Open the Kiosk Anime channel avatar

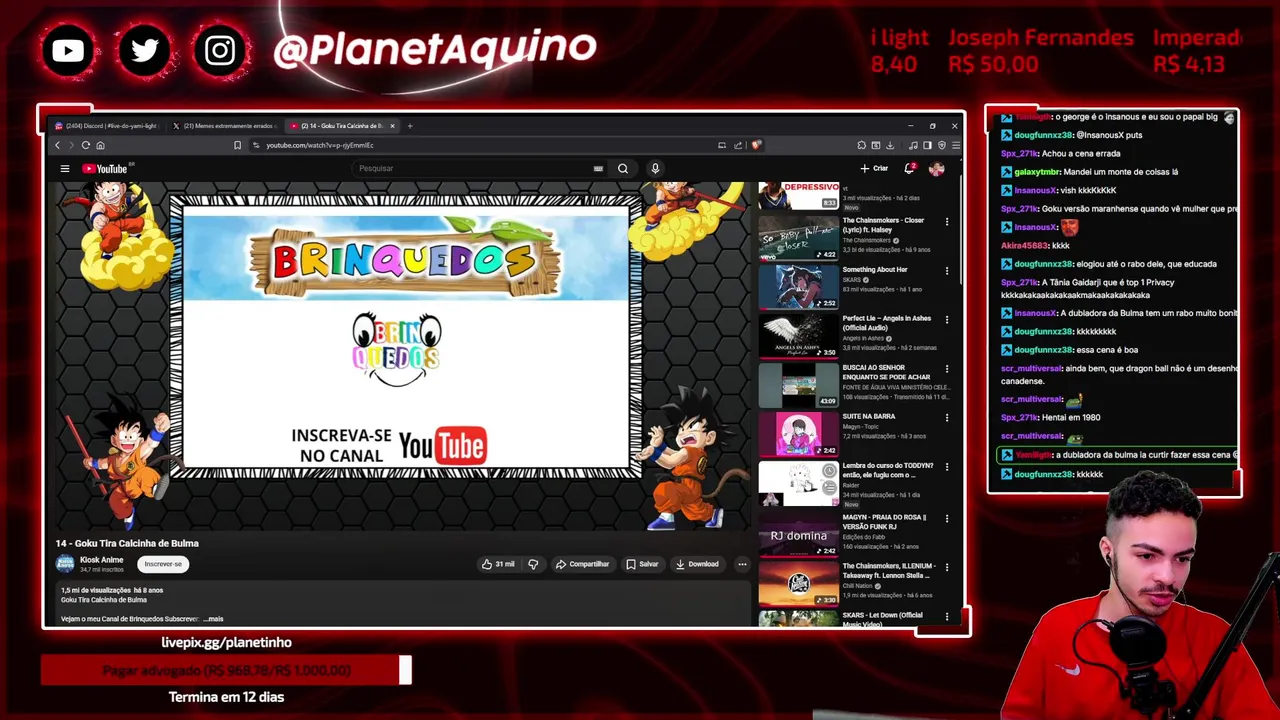click(x=65, y=564)
